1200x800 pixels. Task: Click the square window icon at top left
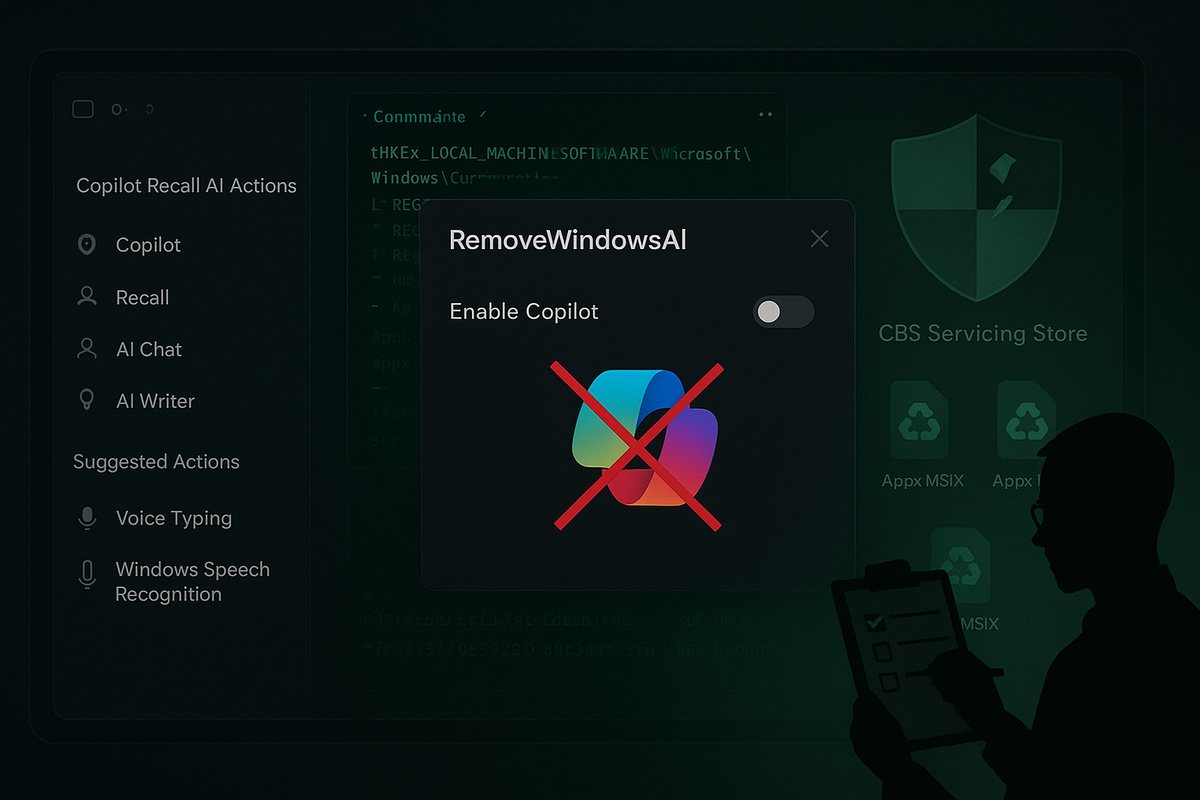pos(83,109)
